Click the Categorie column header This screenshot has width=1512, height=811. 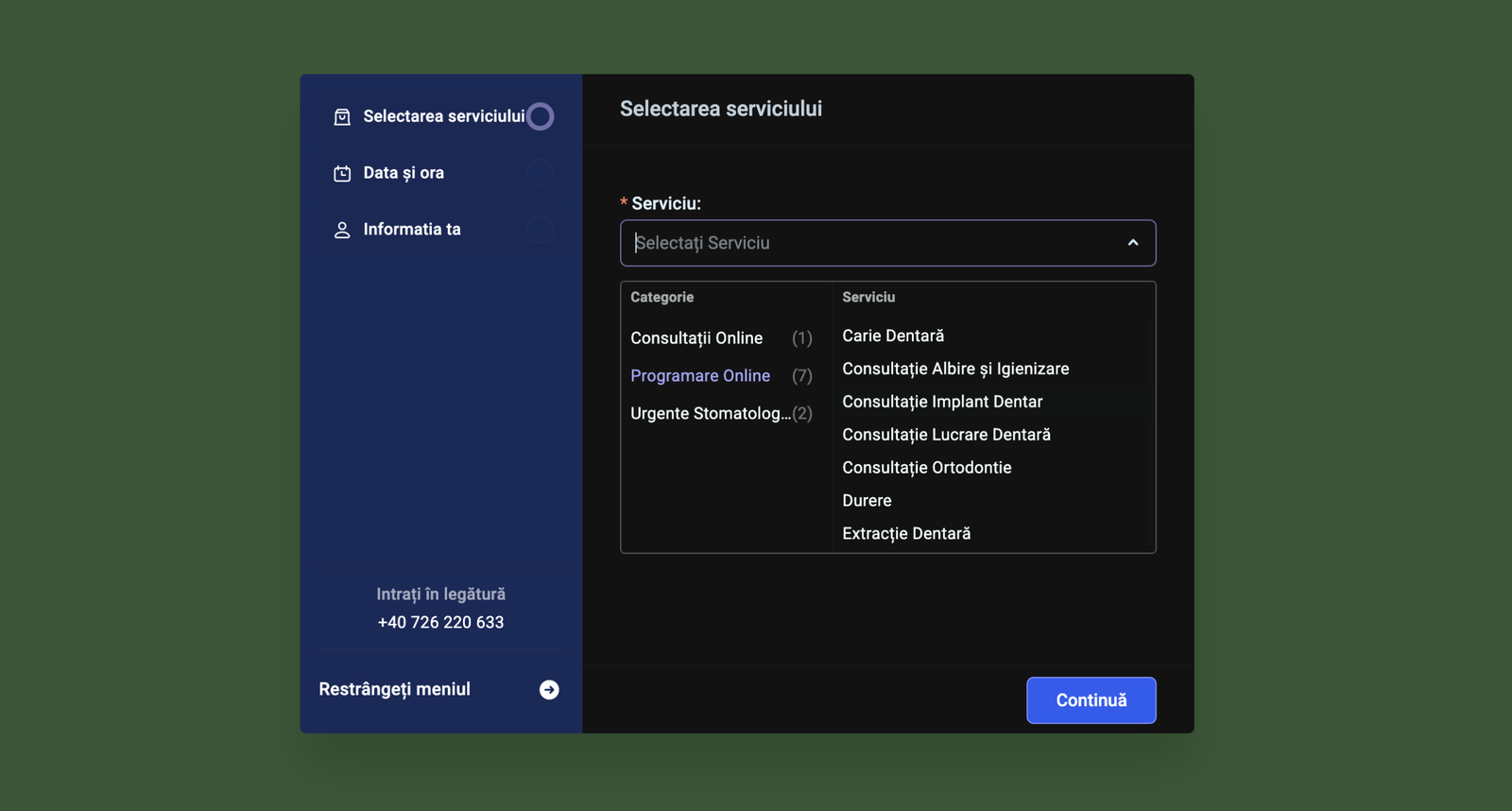[661, 297]
